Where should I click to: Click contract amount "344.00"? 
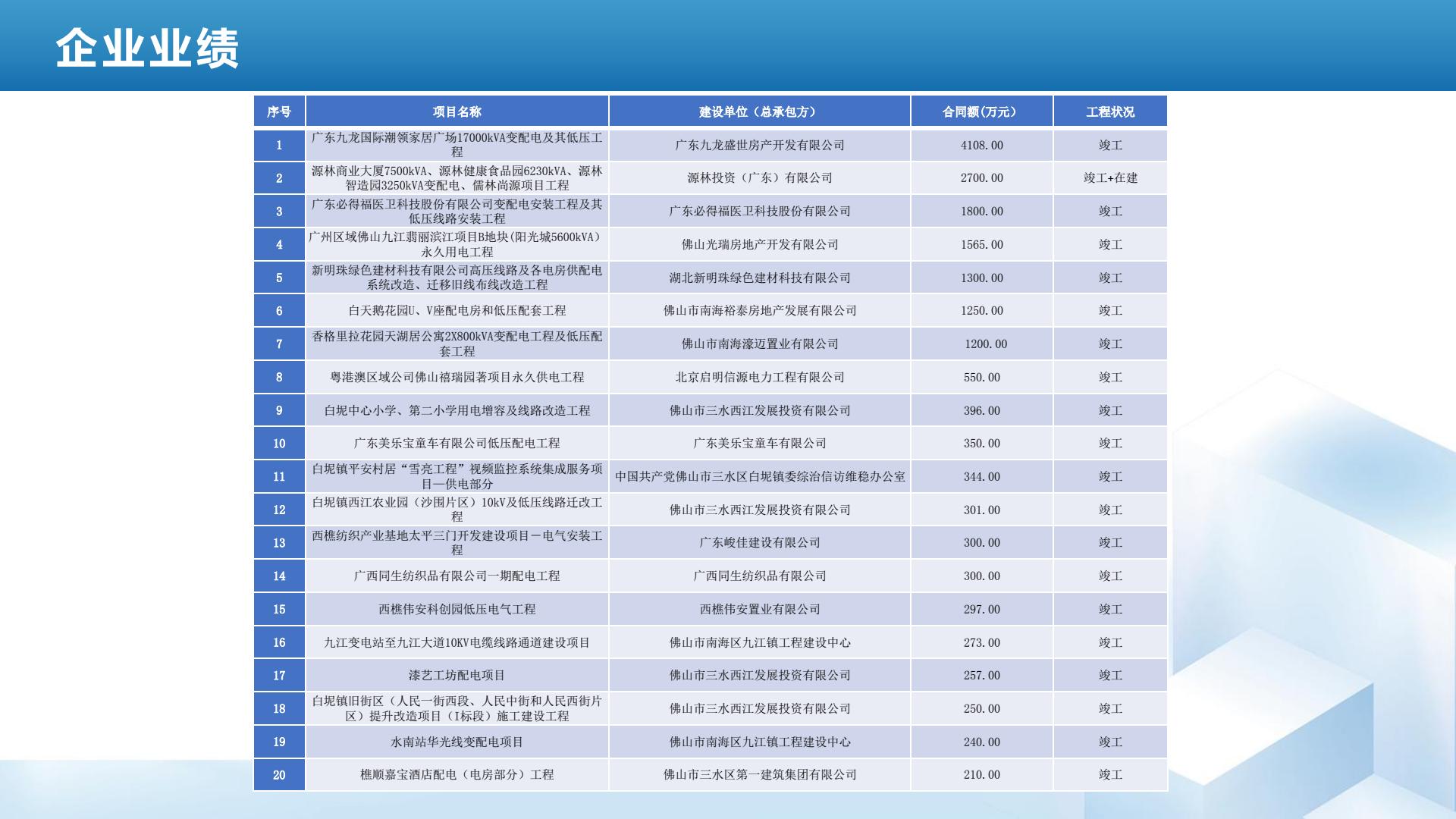(982, 476)
